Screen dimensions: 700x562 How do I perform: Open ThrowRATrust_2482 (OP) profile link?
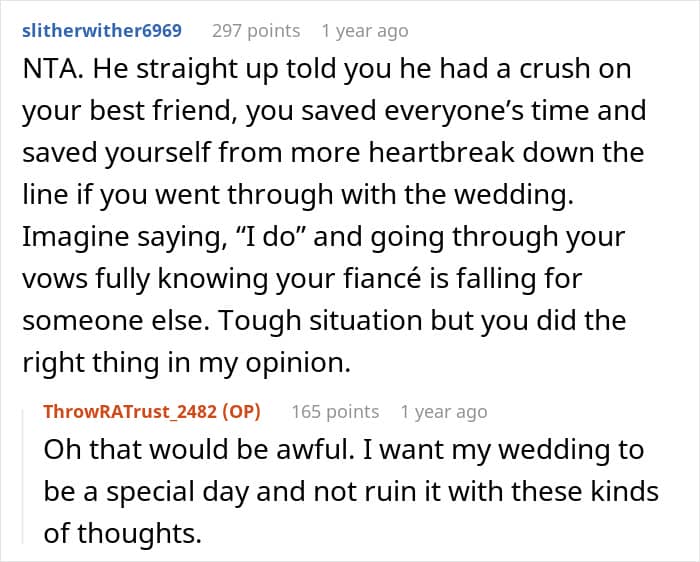[152, 412]
